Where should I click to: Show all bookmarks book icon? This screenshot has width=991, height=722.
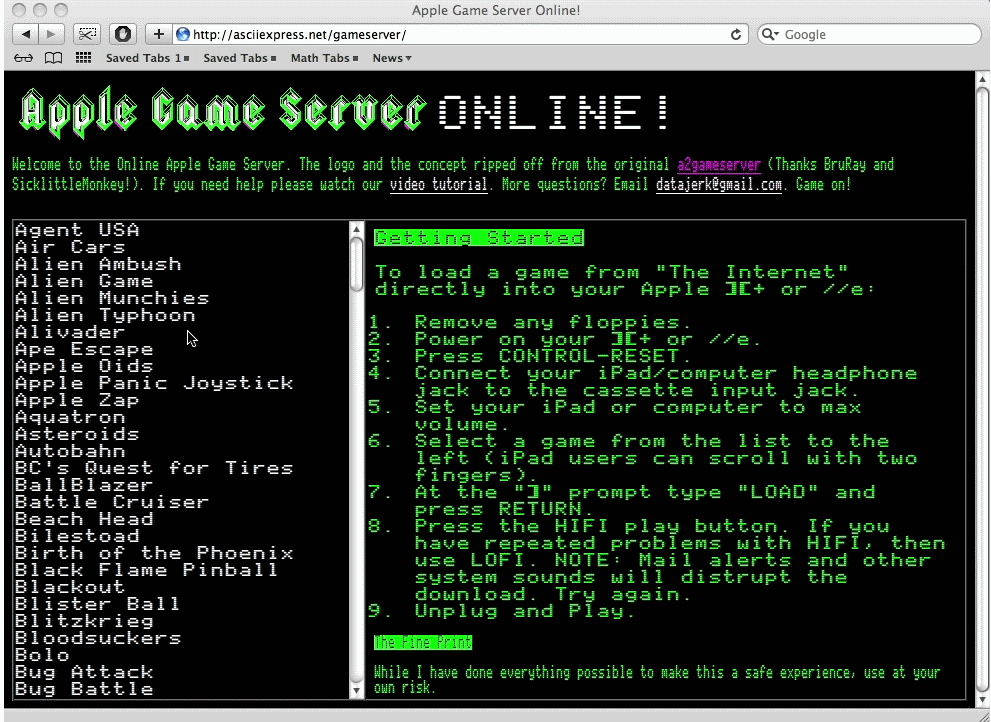[54, 58]
